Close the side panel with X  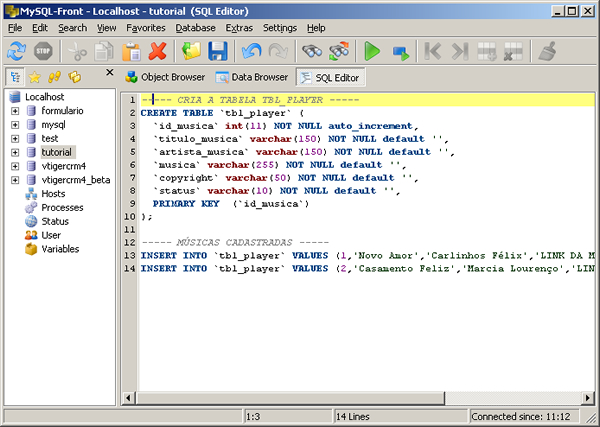[110, 72]
